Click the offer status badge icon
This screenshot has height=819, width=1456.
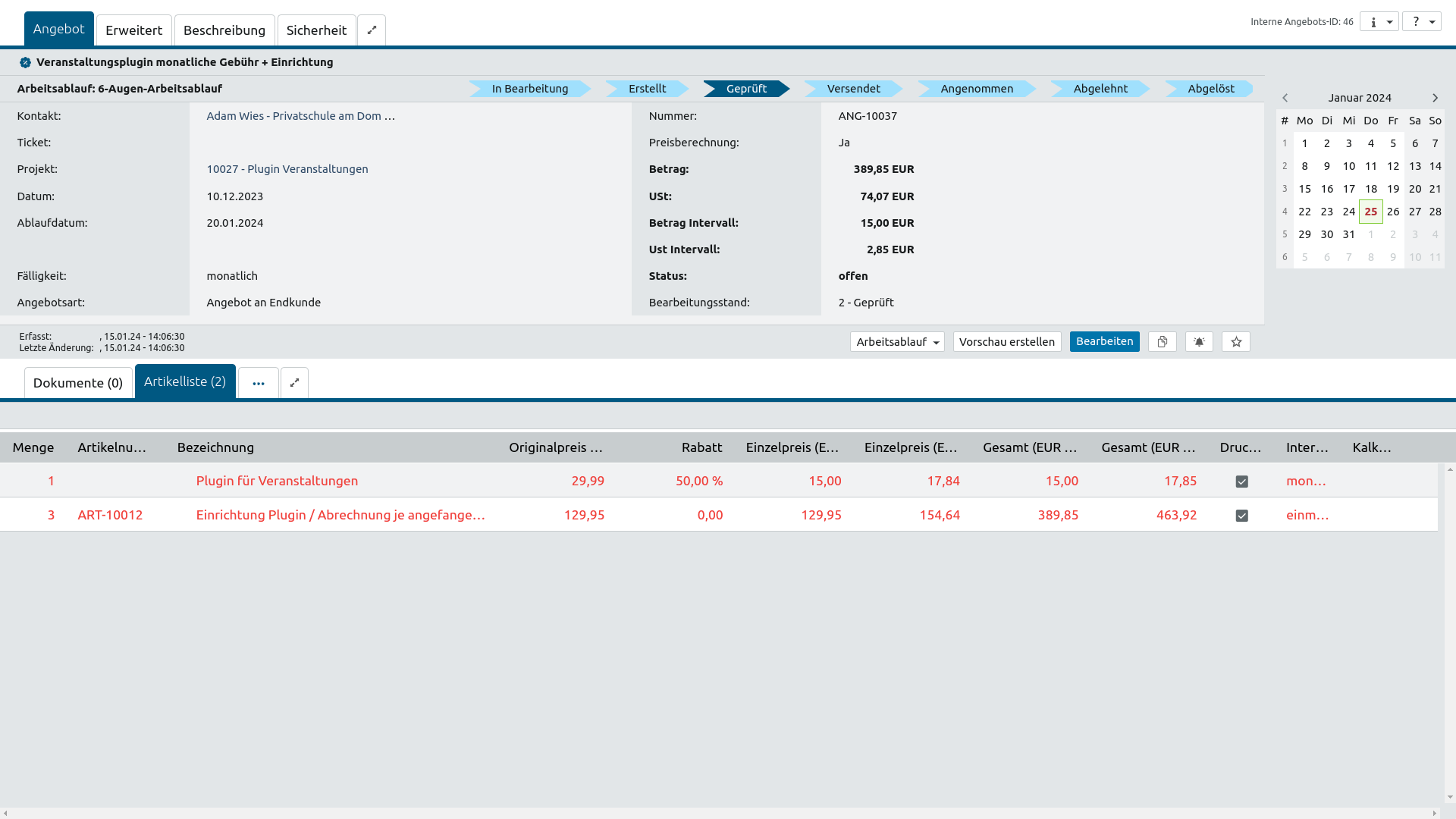tap(25, 62)
